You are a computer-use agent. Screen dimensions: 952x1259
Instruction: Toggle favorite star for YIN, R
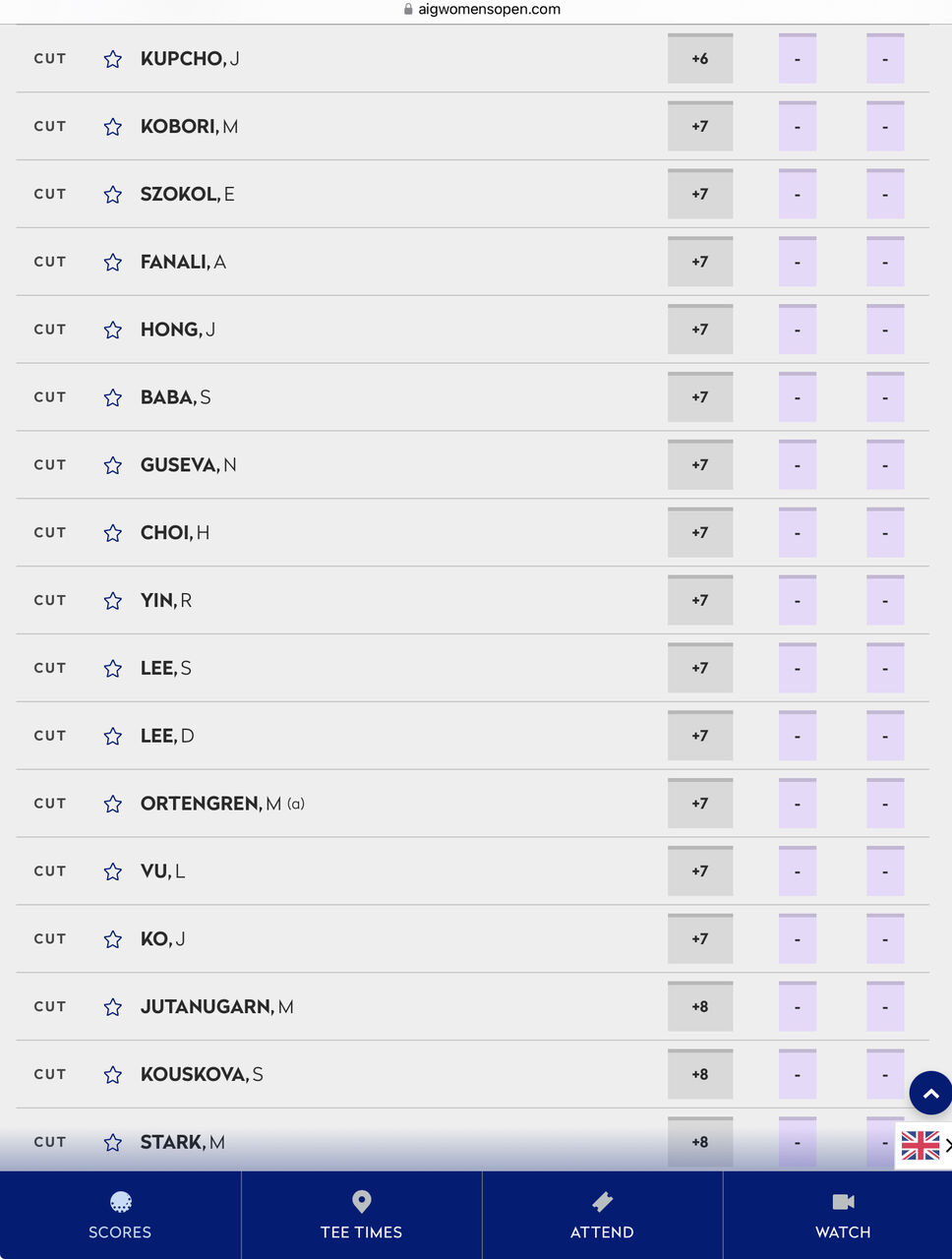point(113,601)
